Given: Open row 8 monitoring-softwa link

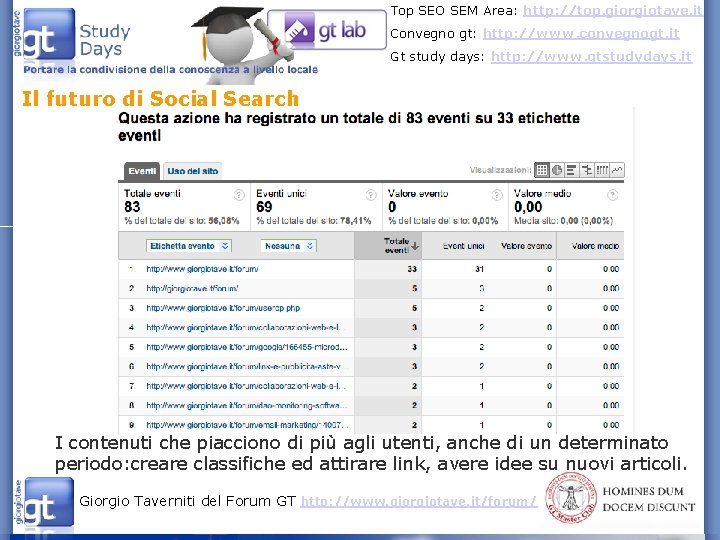Looking at the screenshot, I should click(247, 405).
